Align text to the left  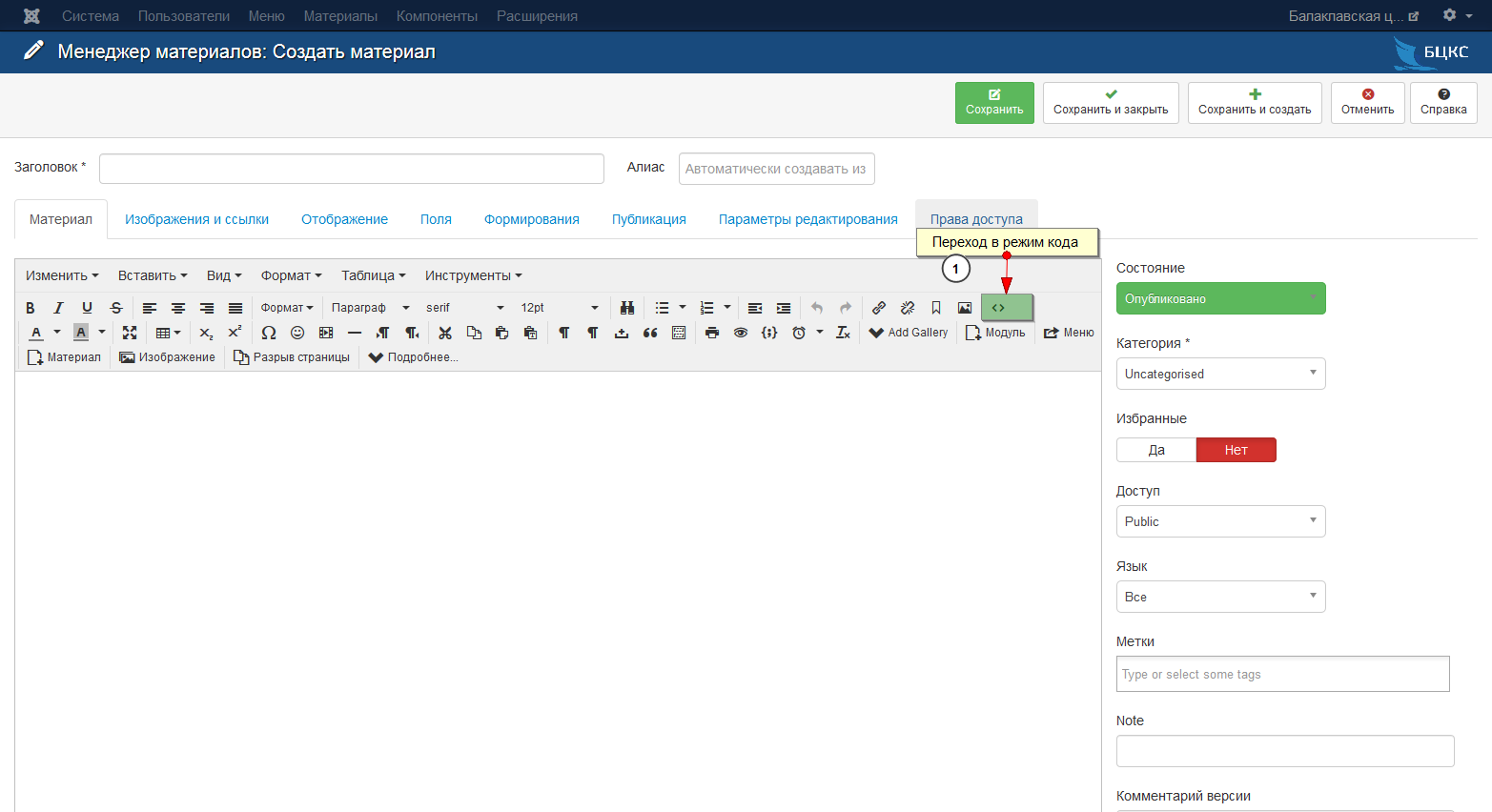click(x=150, y=308)
